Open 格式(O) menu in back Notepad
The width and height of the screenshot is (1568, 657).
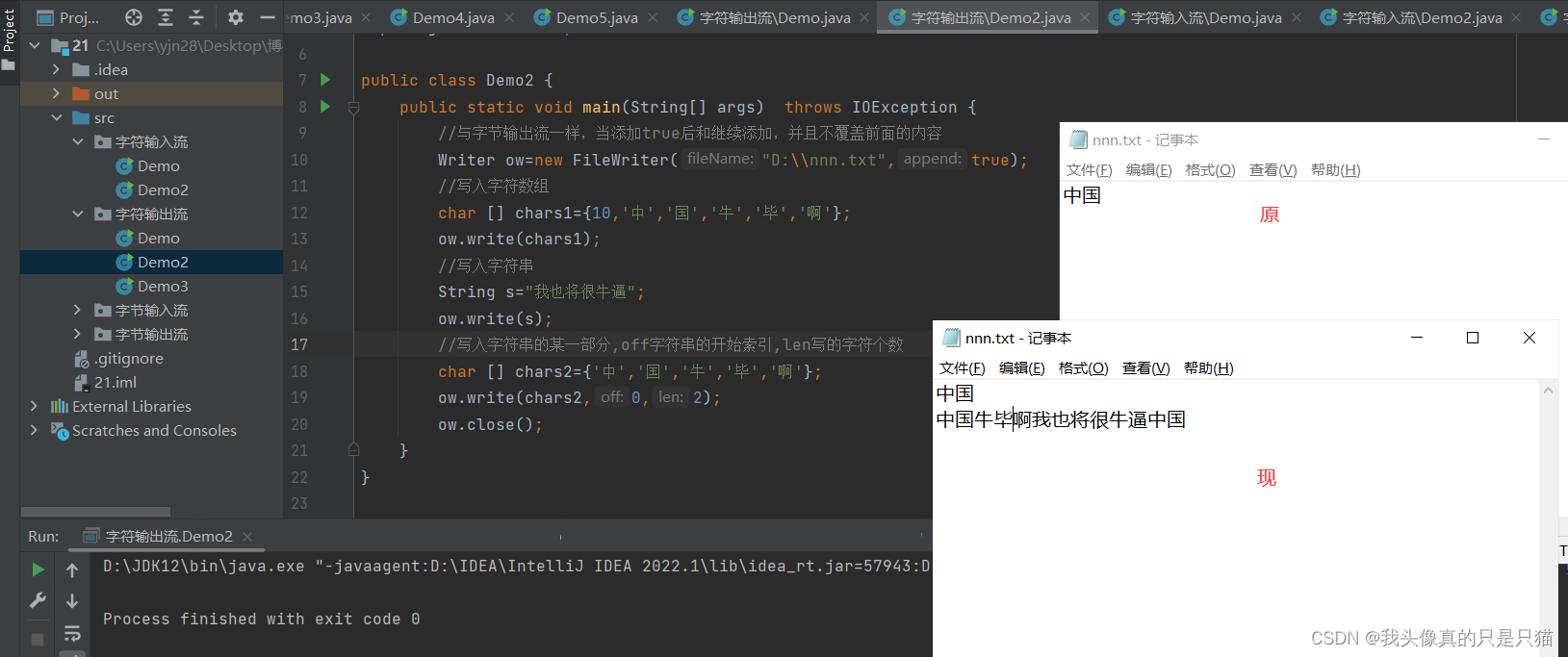1211,169
